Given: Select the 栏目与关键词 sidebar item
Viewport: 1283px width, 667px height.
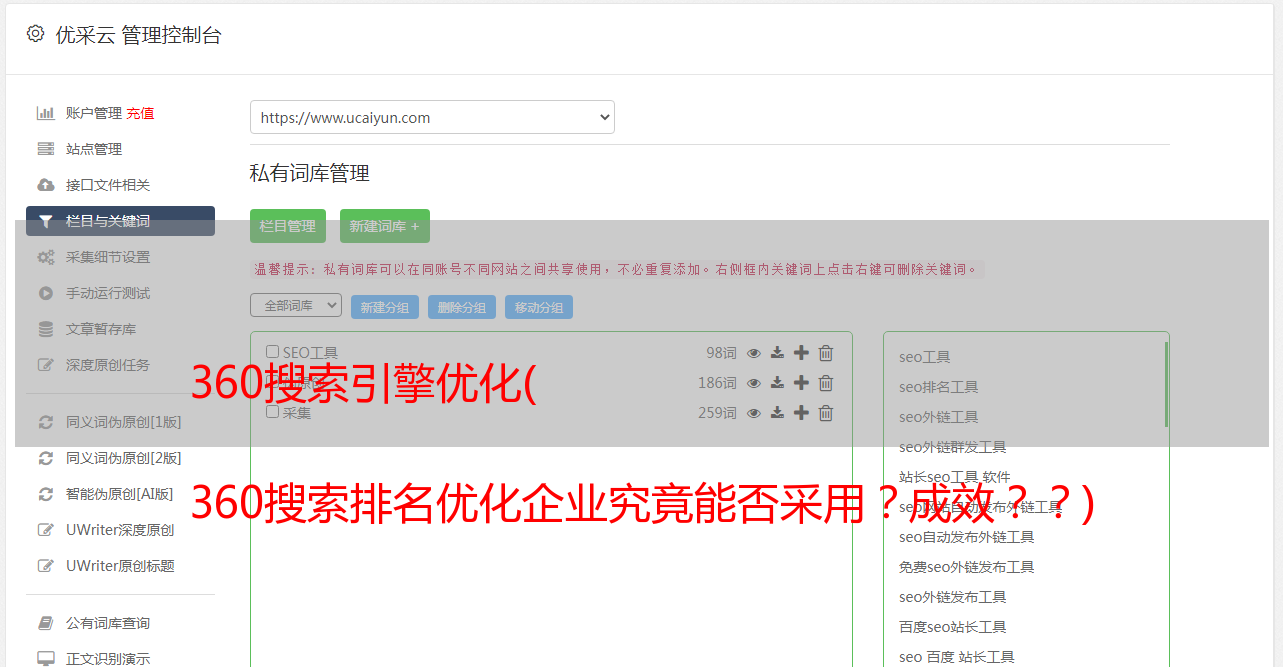Looking at the screenshot, I should (x=120, y=221).
